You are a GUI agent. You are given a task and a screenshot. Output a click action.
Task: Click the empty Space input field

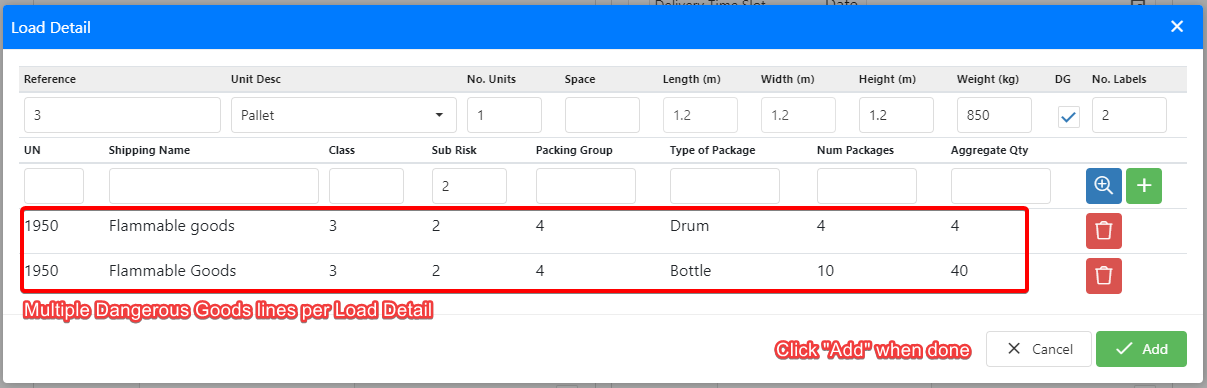(x=602, y=115)
